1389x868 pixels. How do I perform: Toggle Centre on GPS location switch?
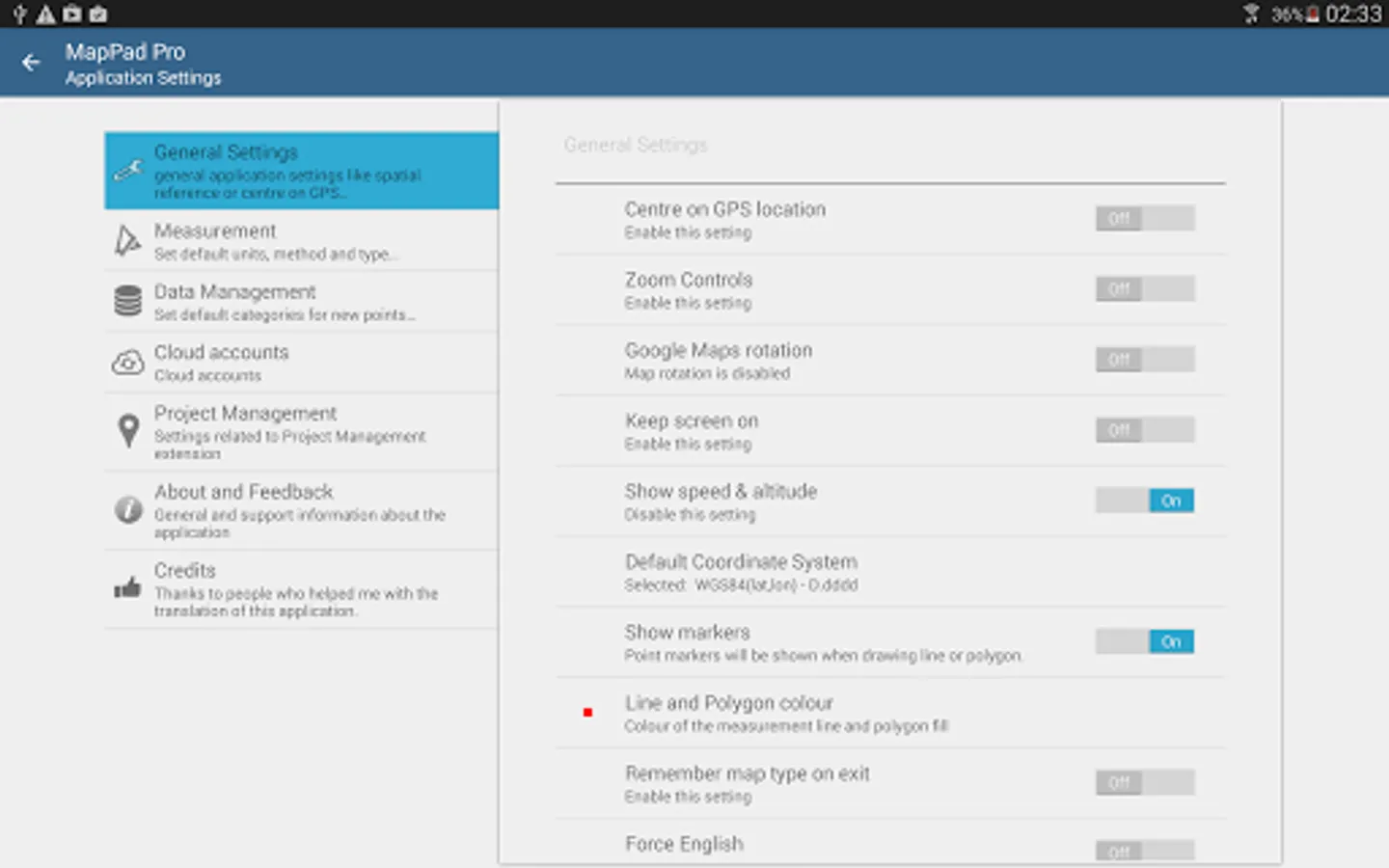point(1145,218)
